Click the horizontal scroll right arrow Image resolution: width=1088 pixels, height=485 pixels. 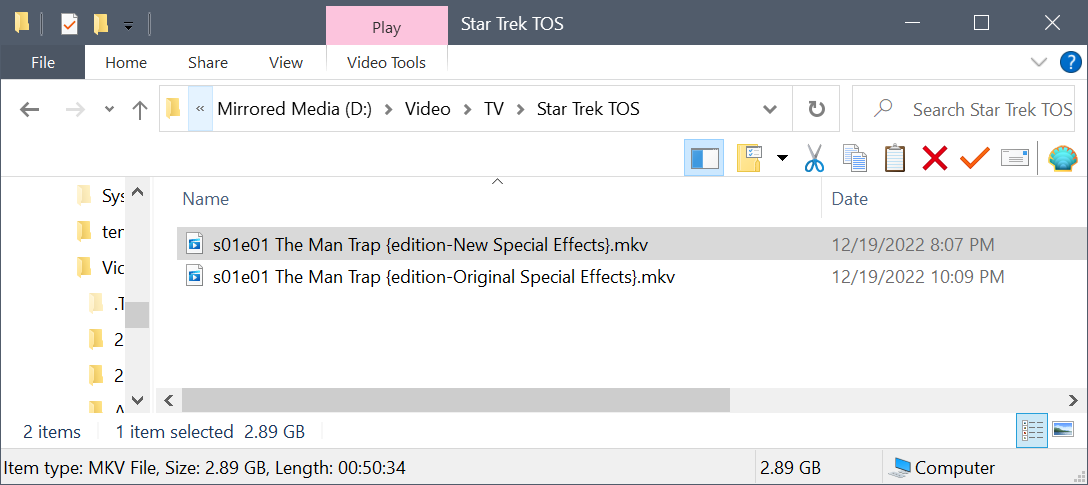pos(1073,400)
